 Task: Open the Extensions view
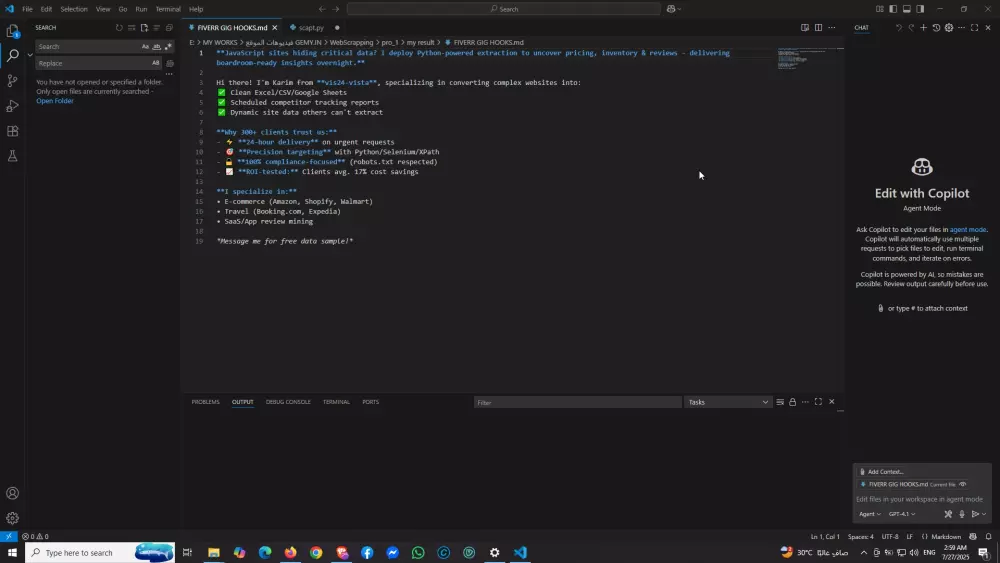(x=12, y=131)
